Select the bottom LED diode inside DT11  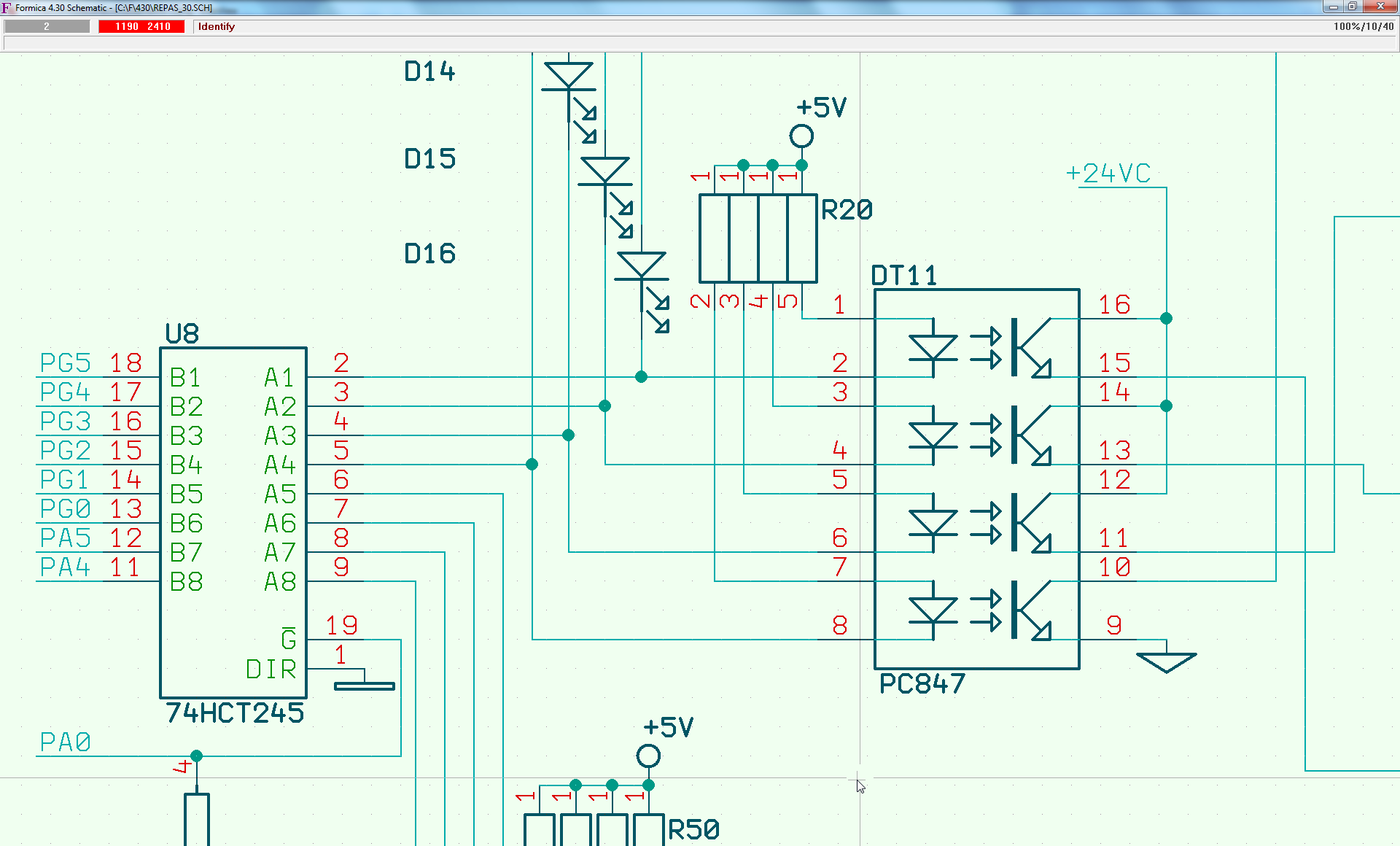(933, 610)
